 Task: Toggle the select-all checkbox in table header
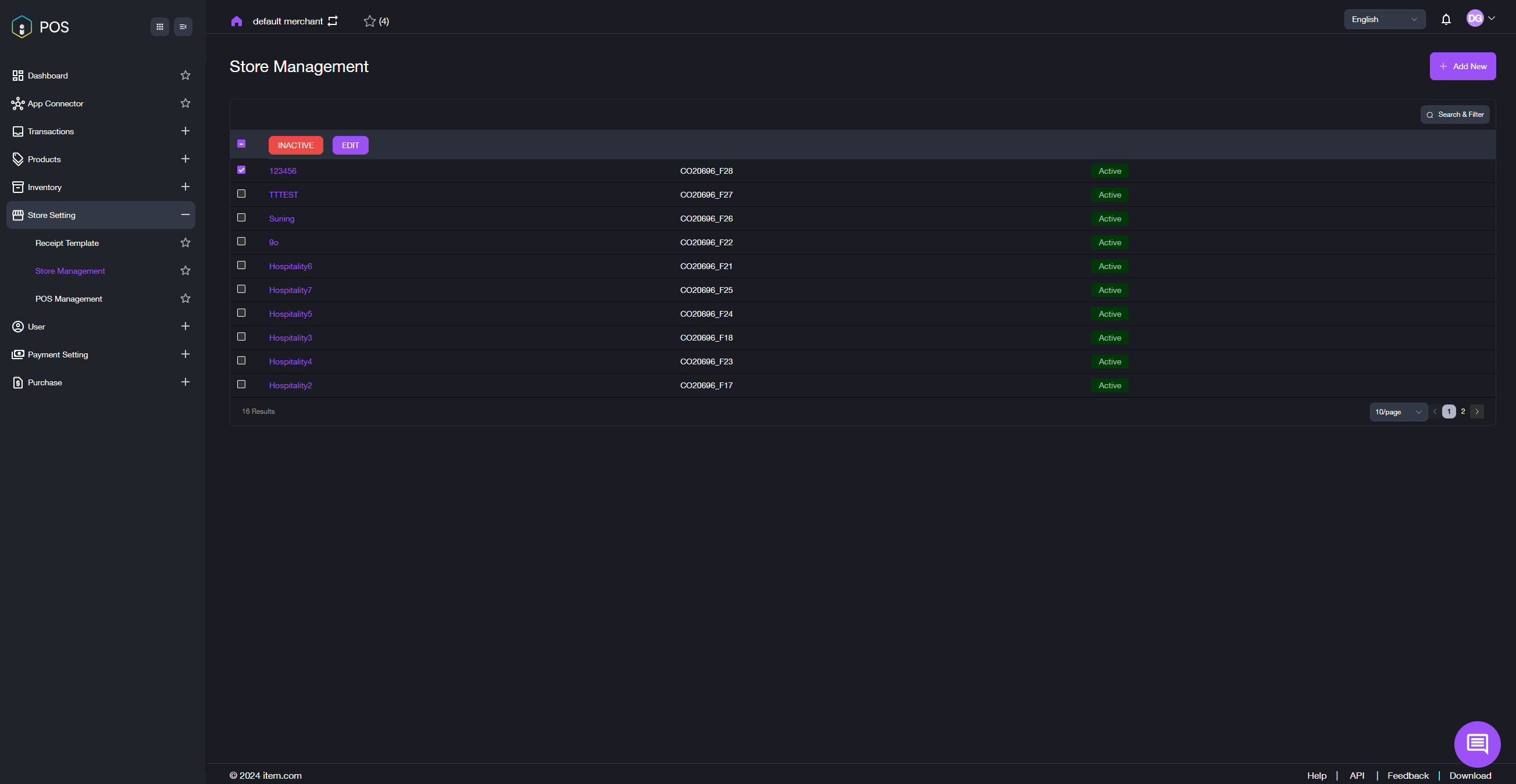(241, 144)
